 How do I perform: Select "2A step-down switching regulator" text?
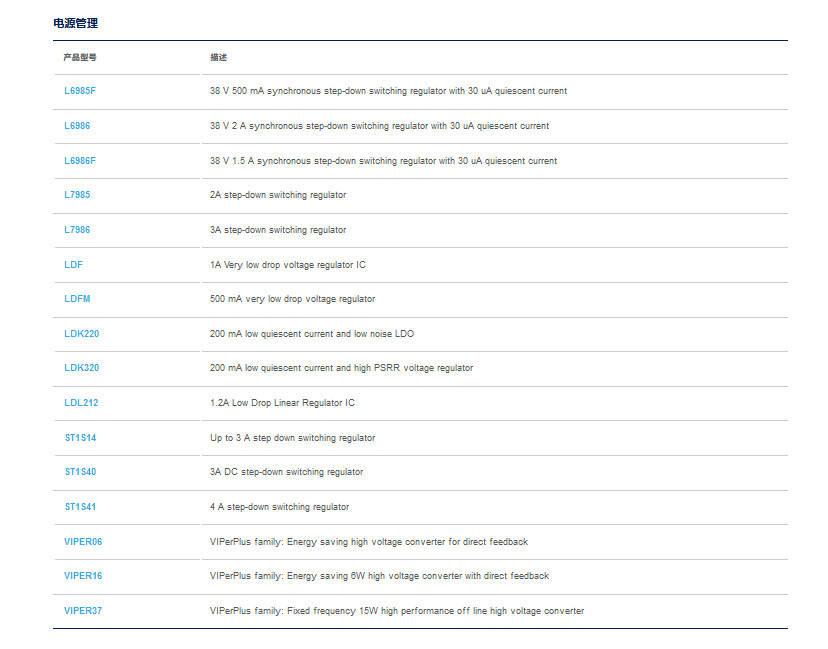pyautogui.click(x=278, y=195)
